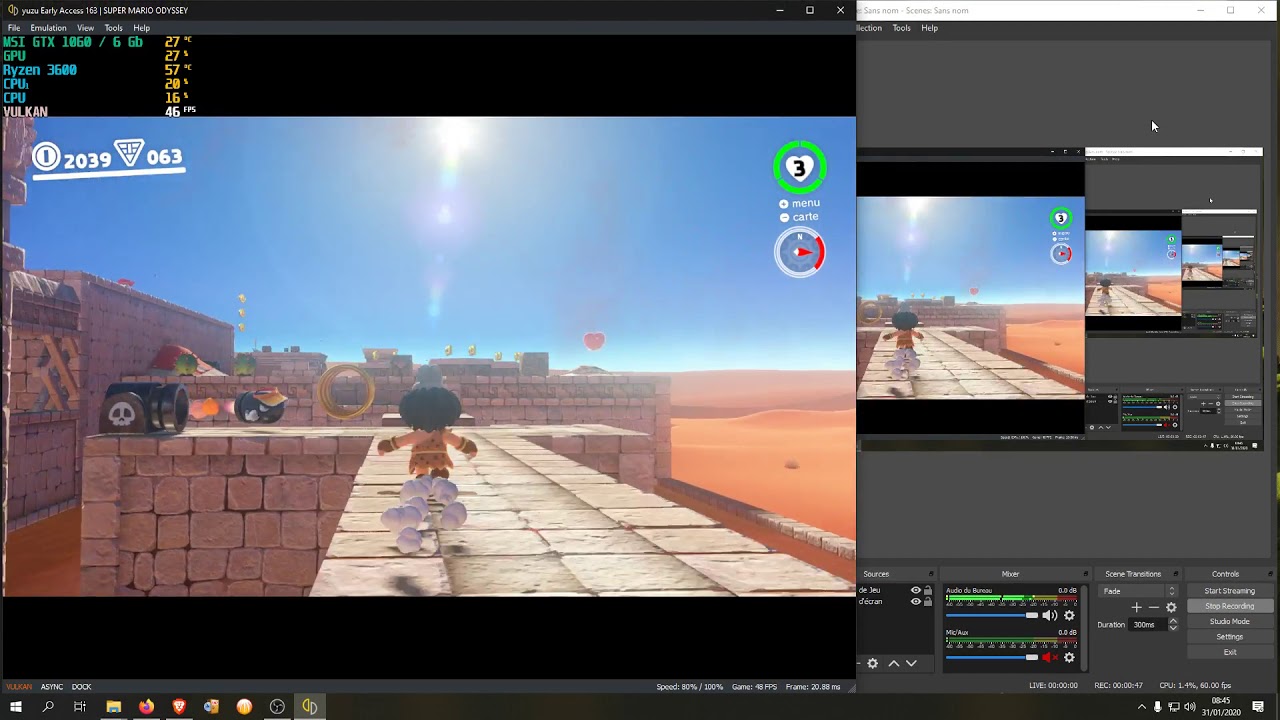Open Audio du Bureau settings gear
Screen dimensions: 1280x720
pos(1069,615)
